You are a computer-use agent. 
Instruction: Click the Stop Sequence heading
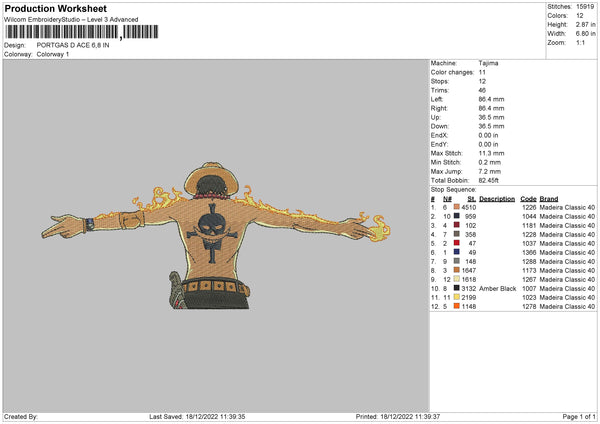click(x=453, y=190)
